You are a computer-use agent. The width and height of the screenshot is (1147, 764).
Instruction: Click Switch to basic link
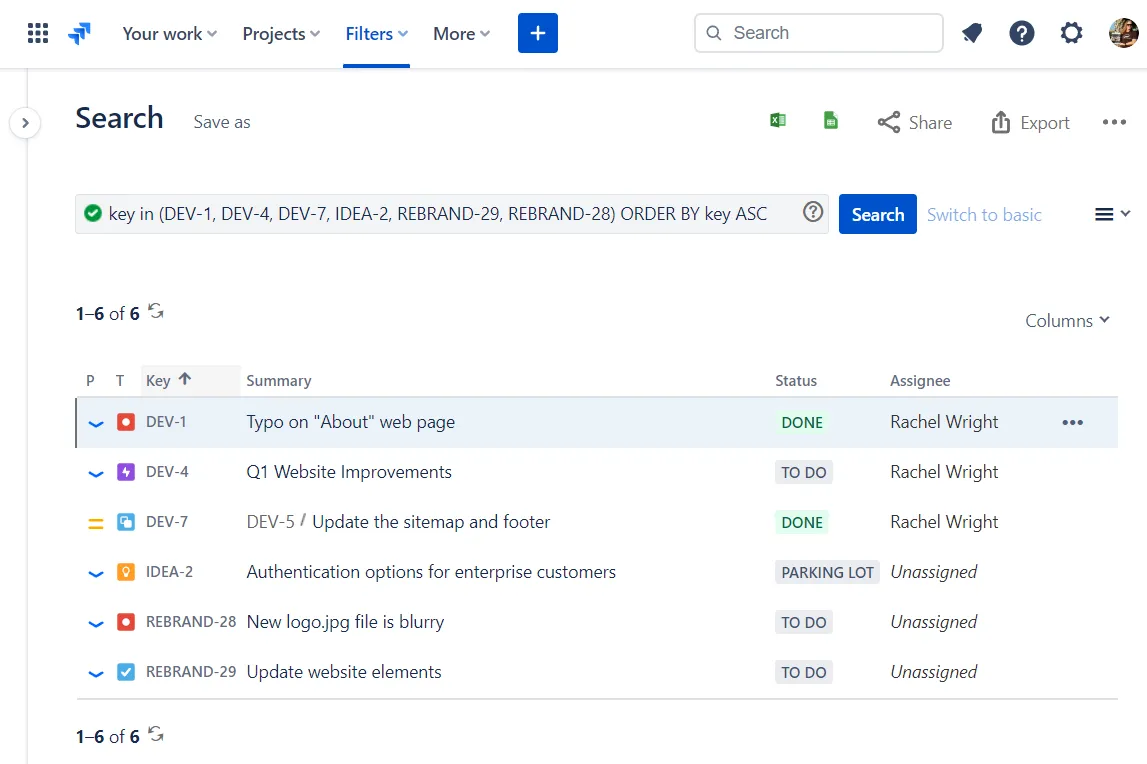click(x=983, y=214)
